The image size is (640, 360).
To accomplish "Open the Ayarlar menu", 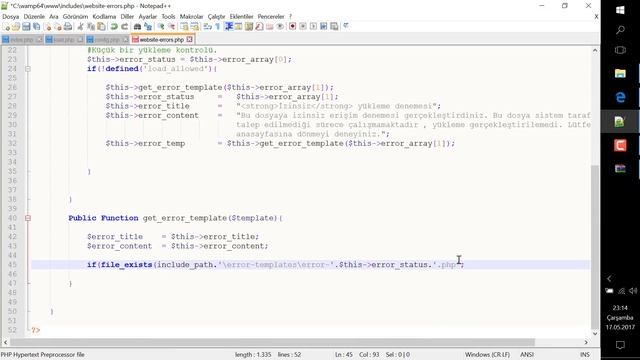I will click(x=147, y=17).
